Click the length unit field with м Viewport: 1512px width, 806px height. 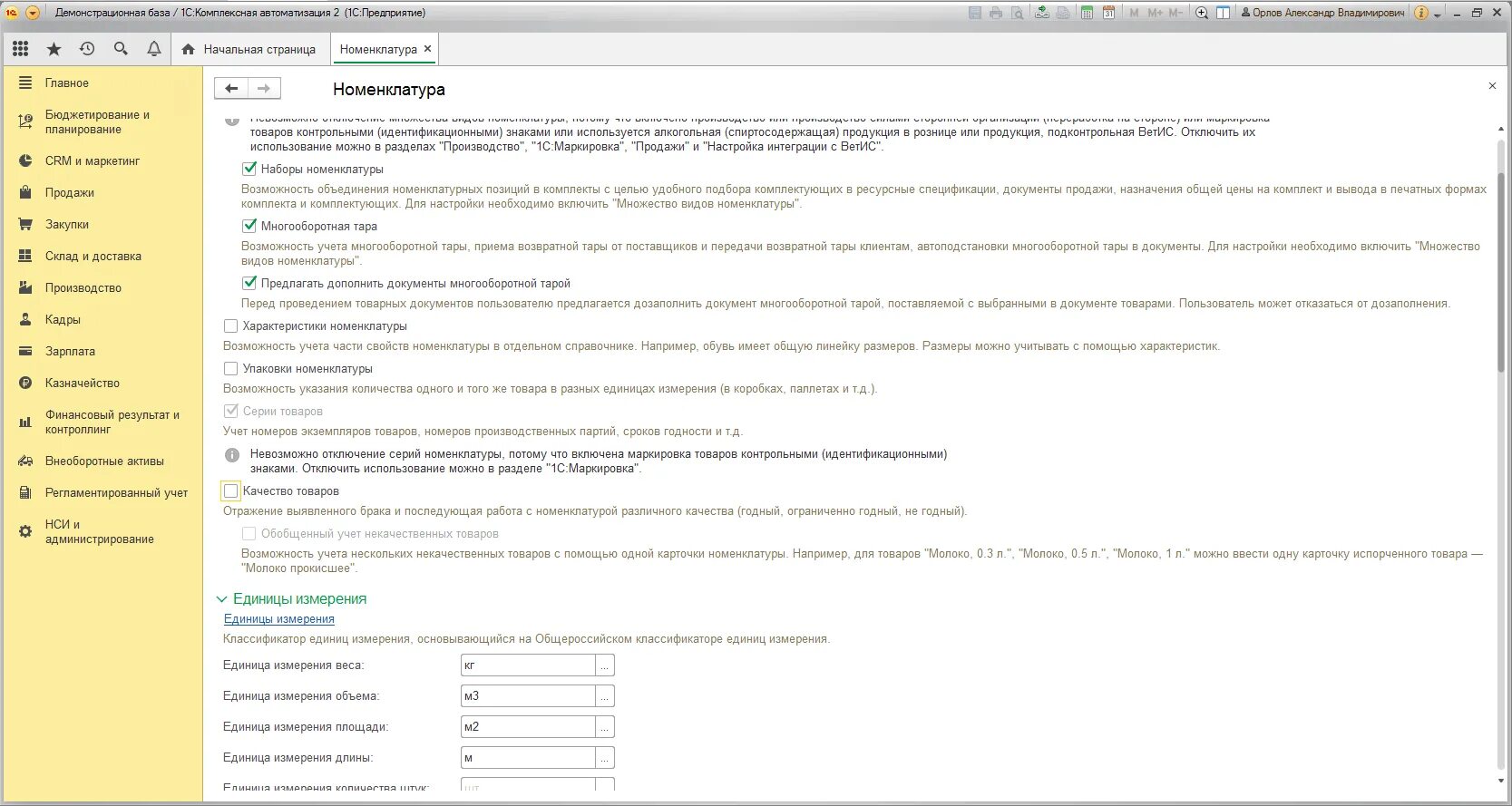coord(528,758)
